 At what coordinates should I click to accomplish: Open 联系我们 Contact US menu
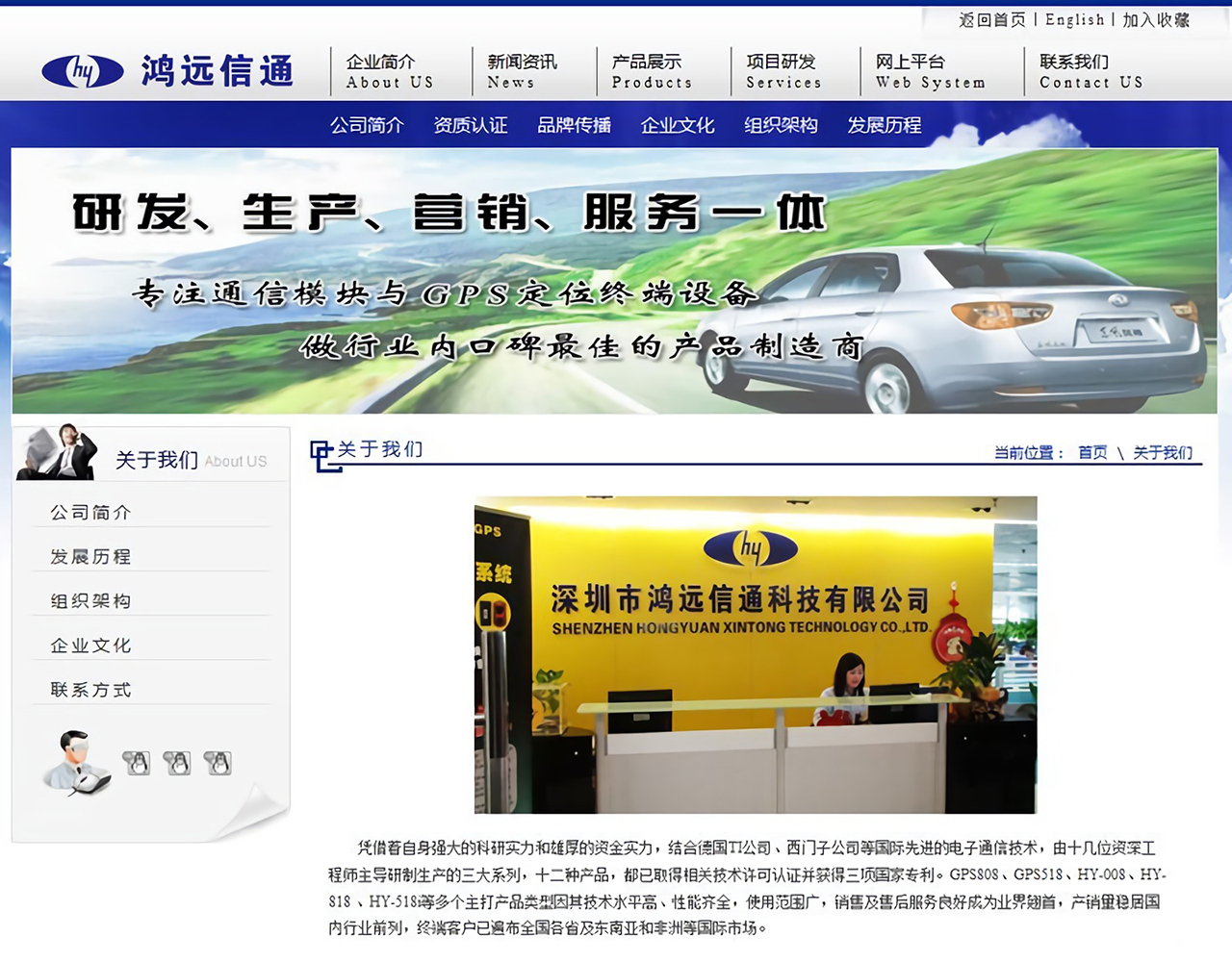click(x=1091, y=71)
